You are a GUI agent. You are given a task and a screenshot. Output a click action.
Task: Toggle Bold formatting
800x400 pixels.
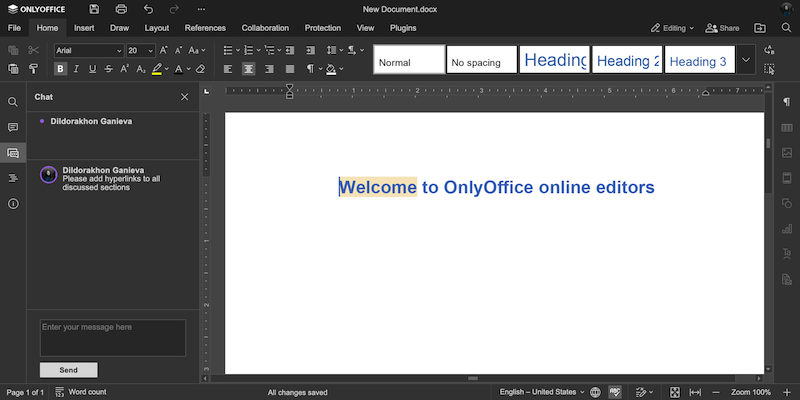(61, 69)
